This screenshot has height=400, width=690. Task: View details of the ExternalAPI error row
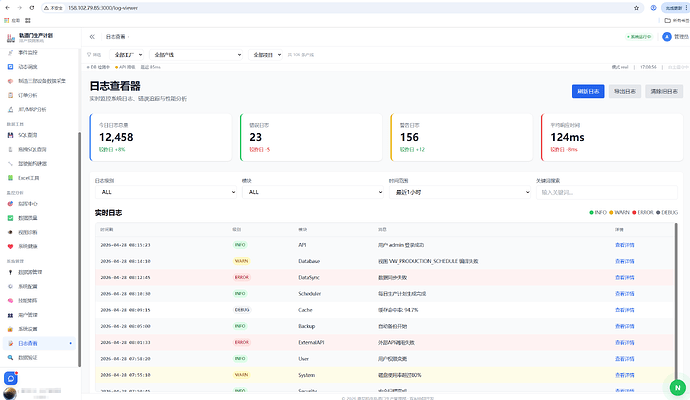point(624,343)
